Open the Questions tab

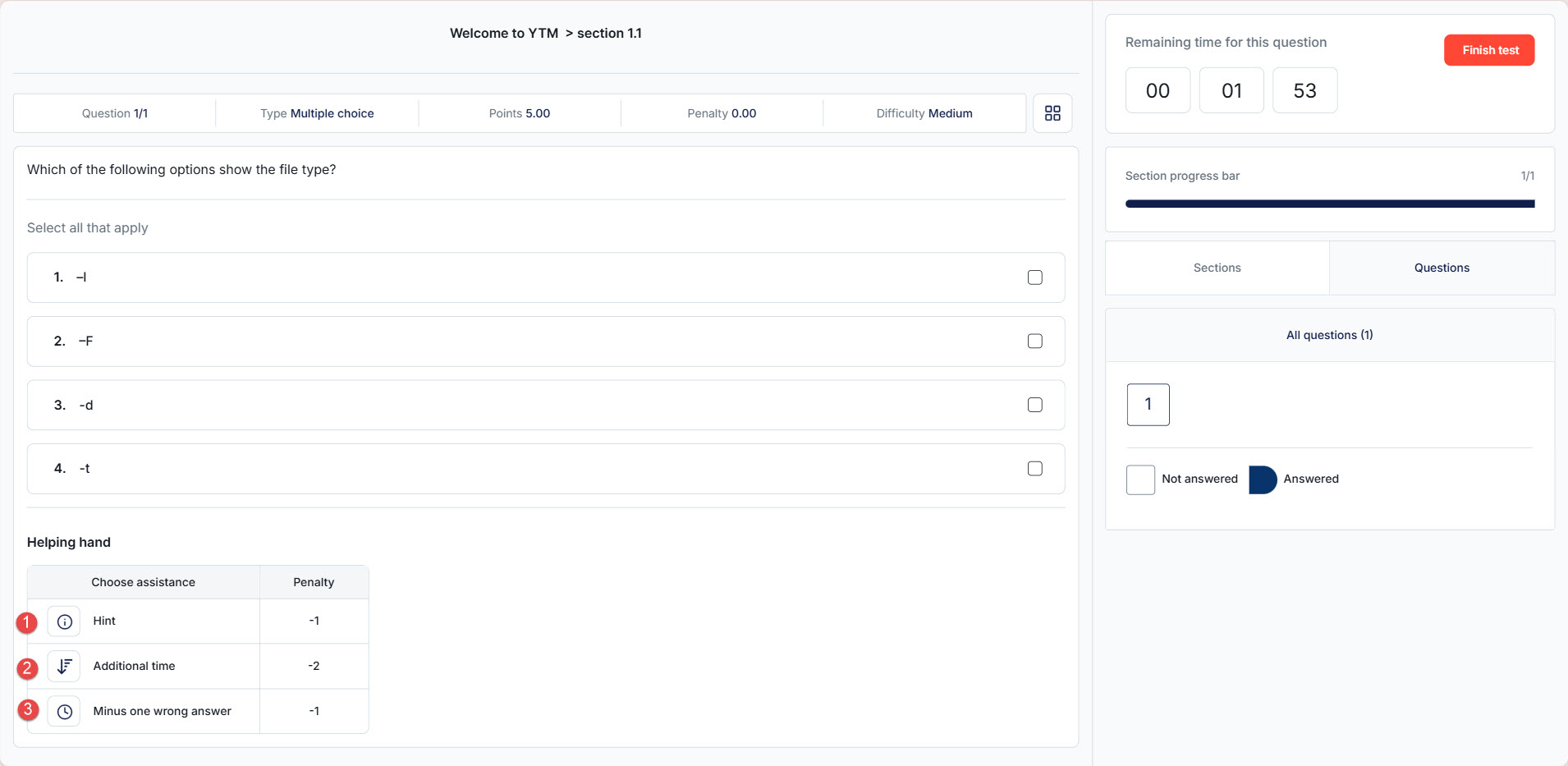point(1441,268)
